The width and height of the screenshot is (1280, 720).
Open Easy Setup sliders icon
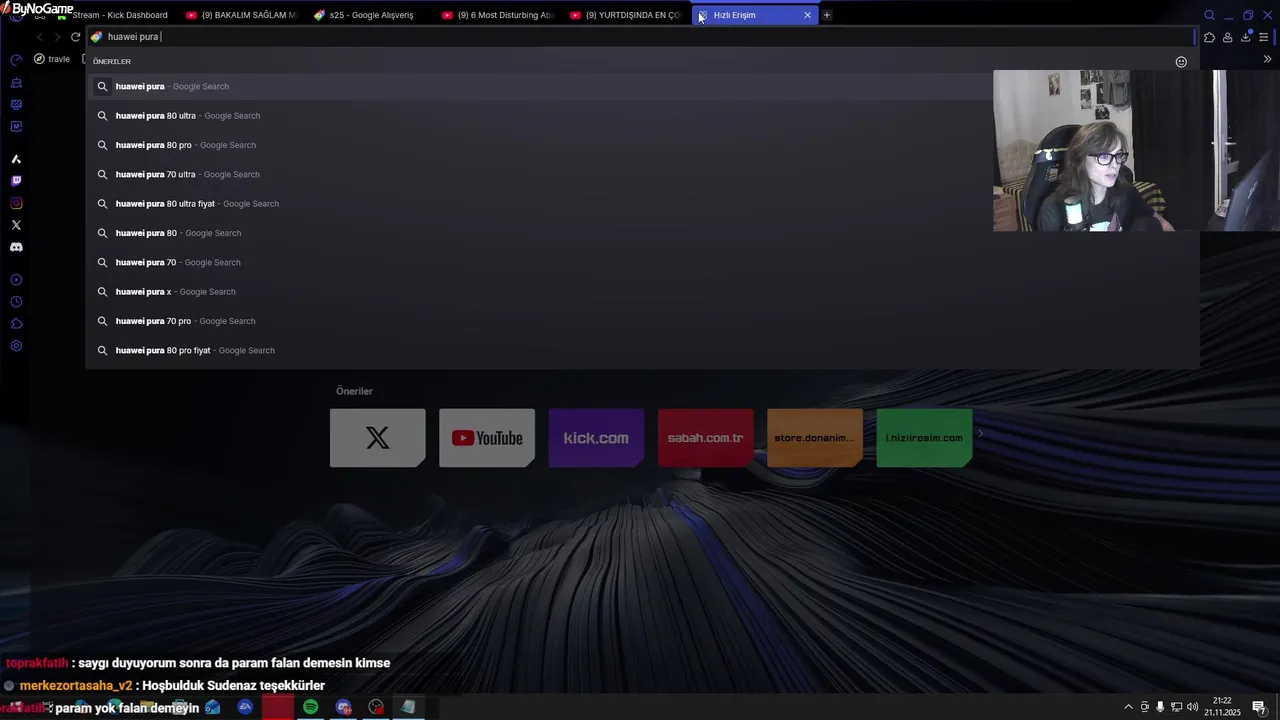click(x=1264, y=38)
